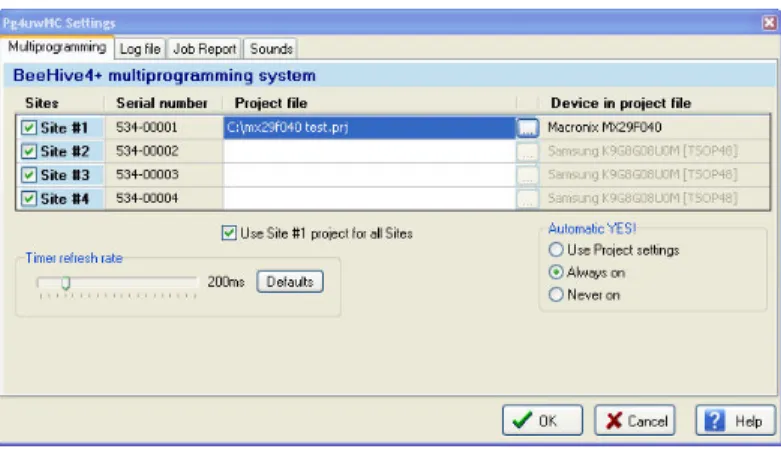Image resolution: width=781 pixels, height=449 pixels.
Task: Click browse button in Site #3 row
Action: coord(527,175)
